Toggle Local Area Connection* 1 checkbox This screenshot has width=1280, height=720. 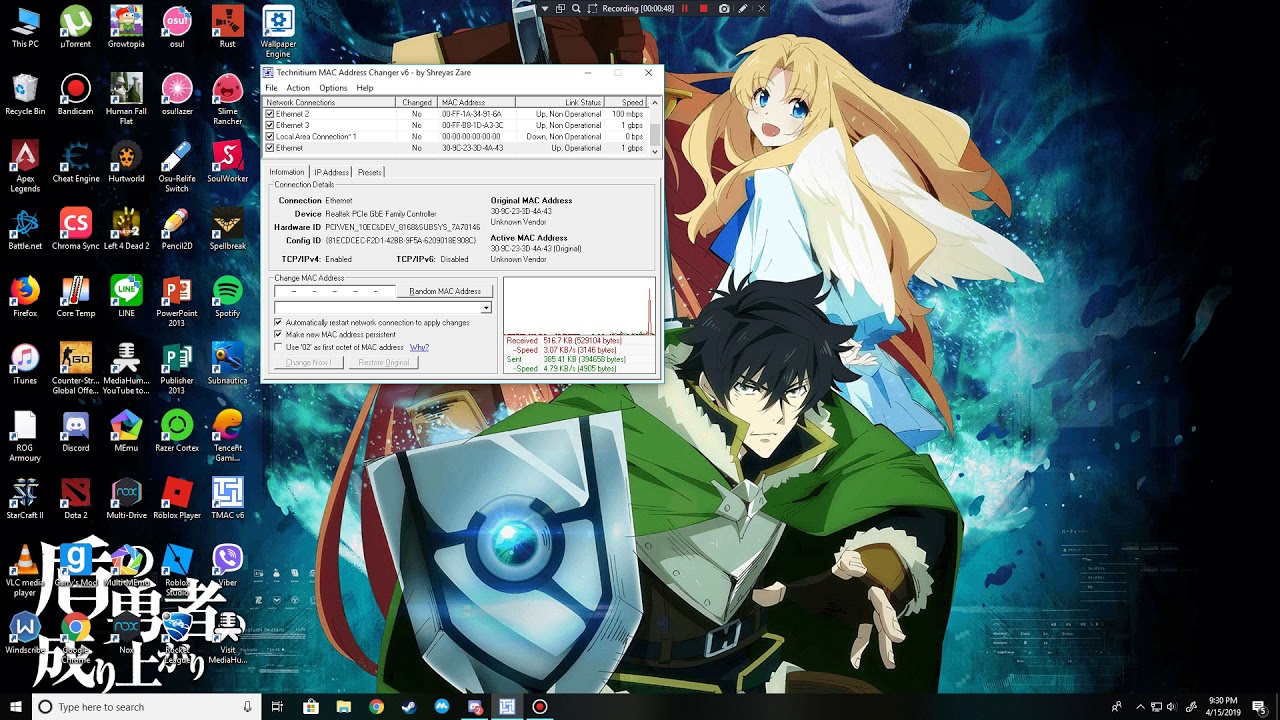point(270,136)
